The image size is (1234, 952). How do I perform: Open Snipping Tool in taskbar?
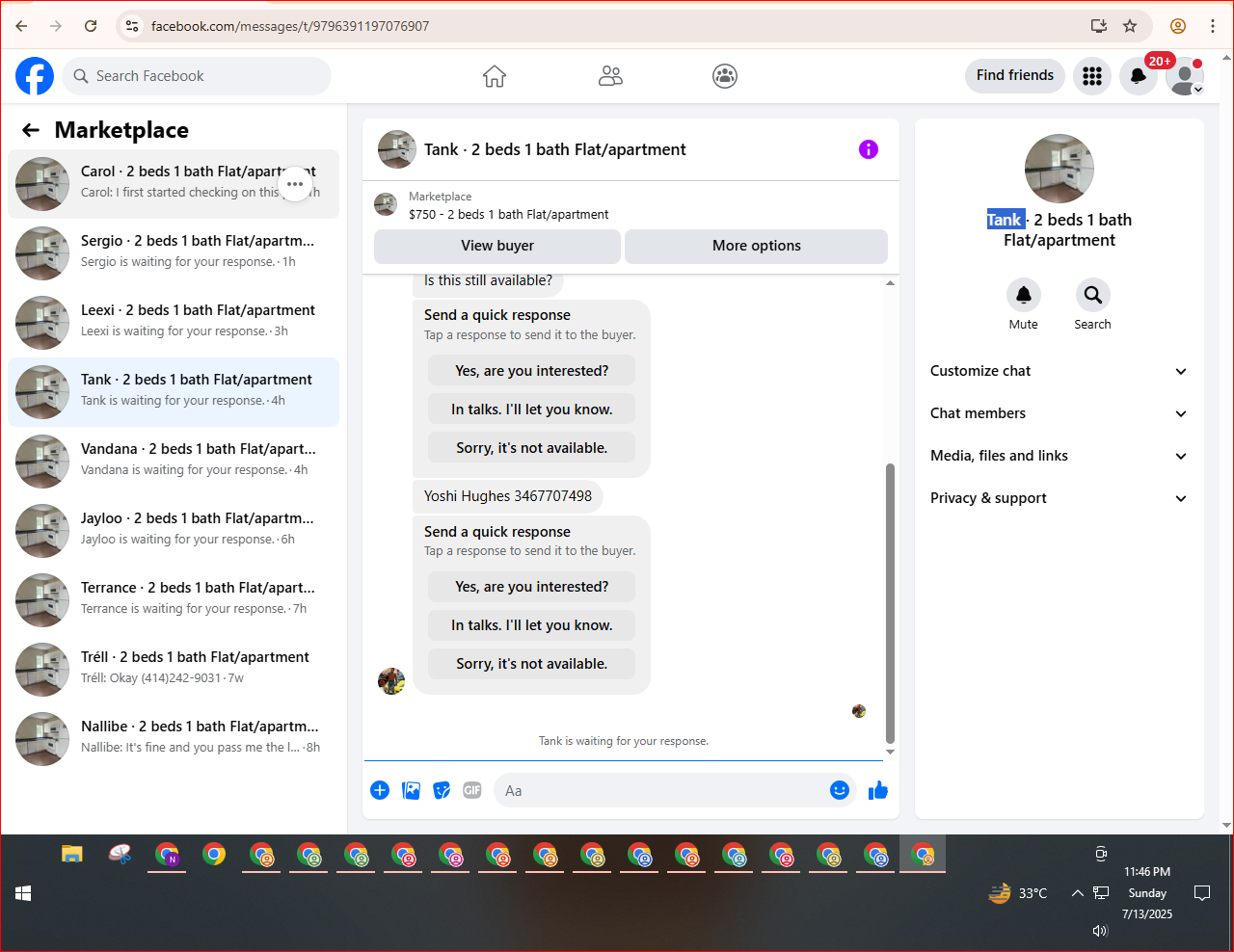click(x=120, y=854)
